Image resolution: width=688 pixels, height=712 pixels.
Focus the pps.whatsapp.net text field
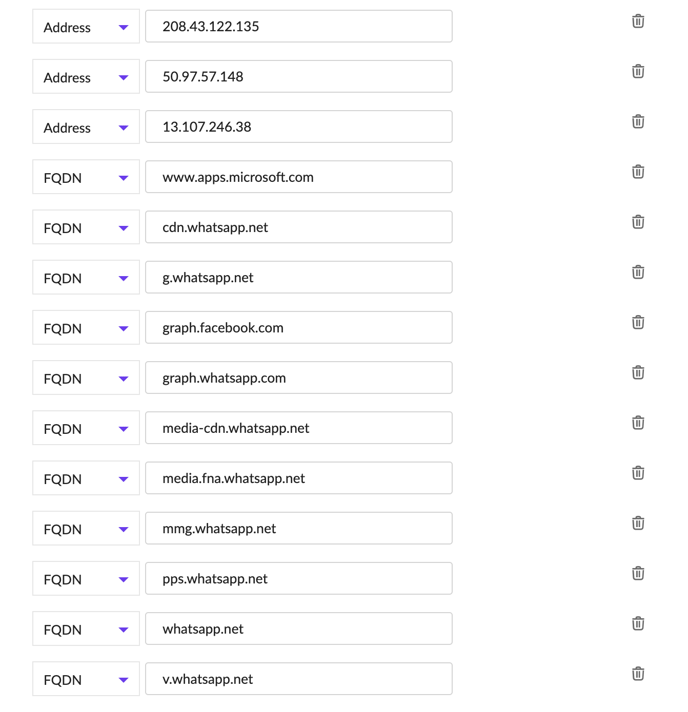point(298,578)
